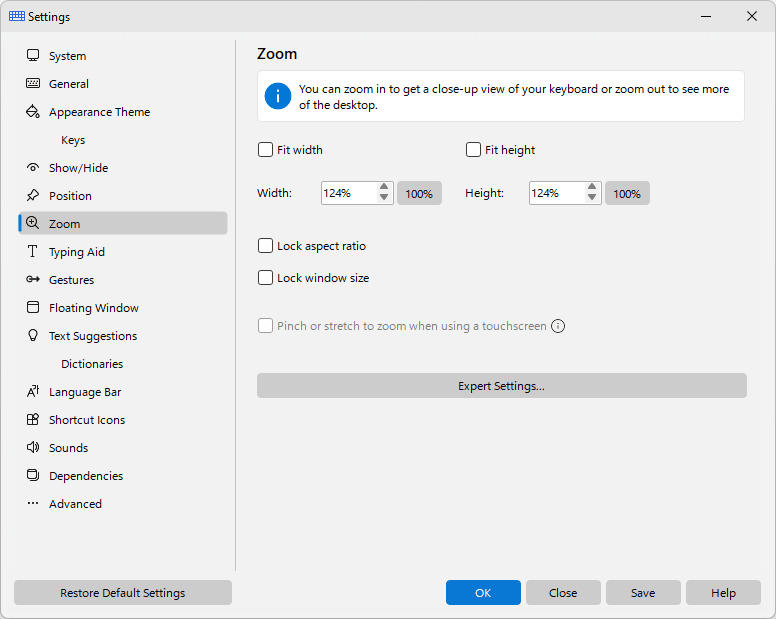Reset Height to 100% button
This screenshot has height=619, width=776.
tap(627, 193)
